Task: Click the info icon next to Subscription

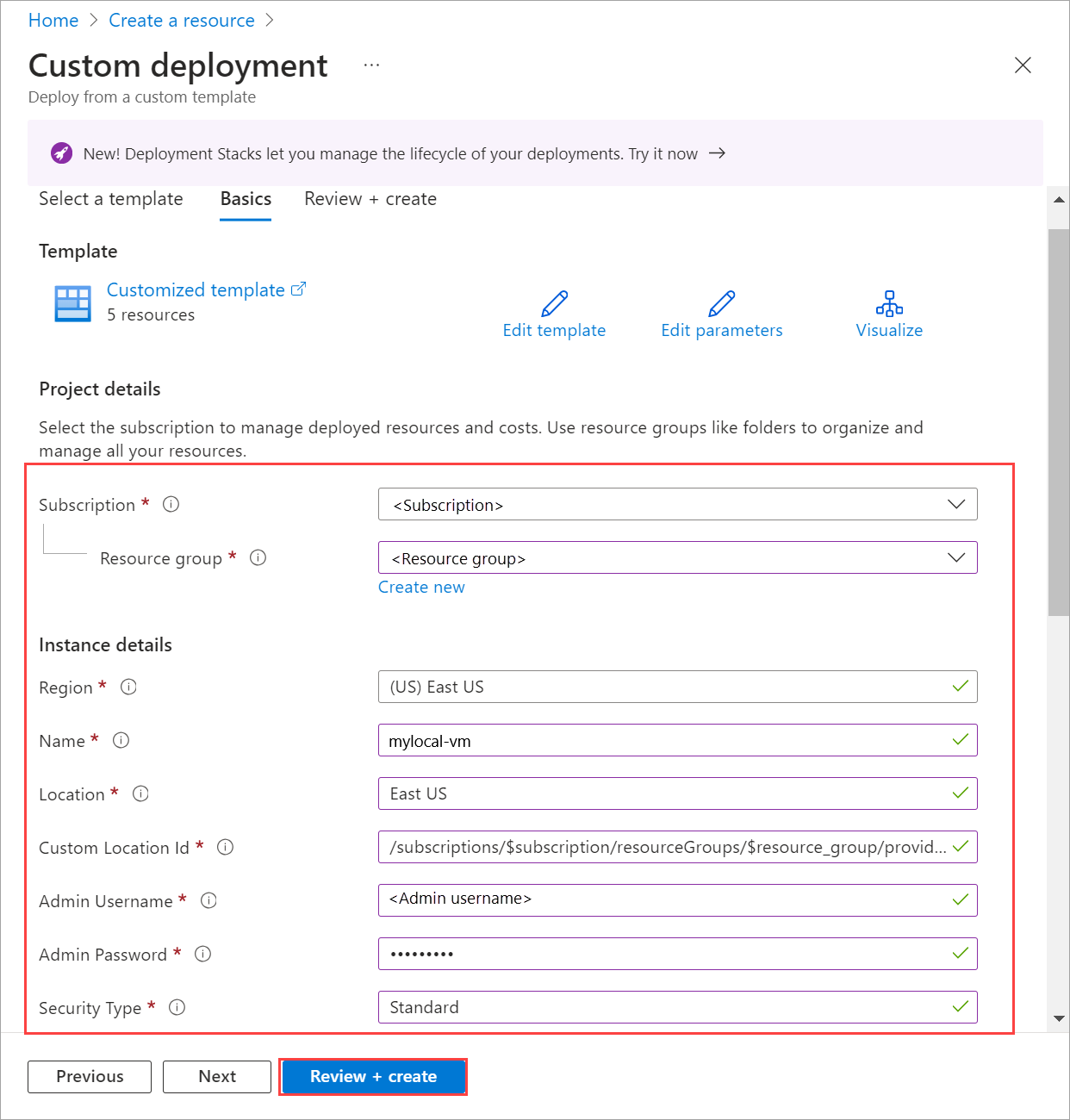Action: (x=171, y=504)
